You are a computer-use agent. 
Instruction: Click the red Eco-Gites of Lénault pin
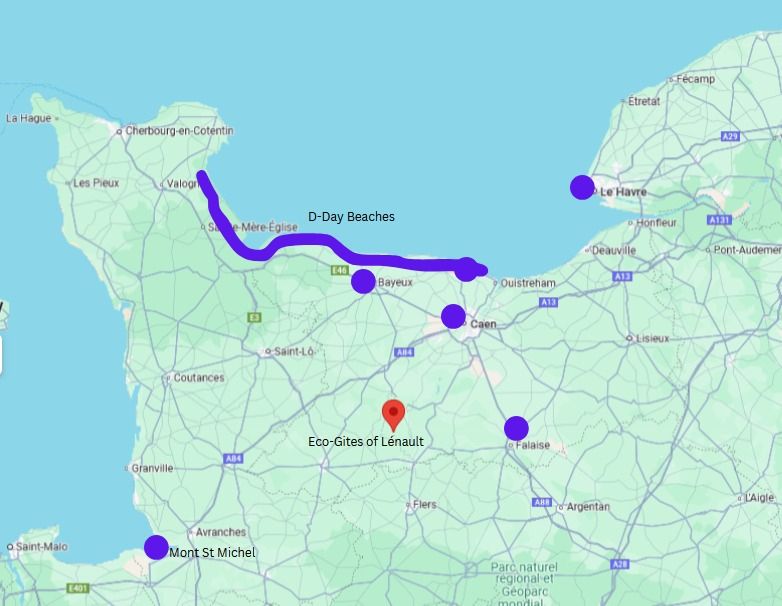[x=393, y=415]
